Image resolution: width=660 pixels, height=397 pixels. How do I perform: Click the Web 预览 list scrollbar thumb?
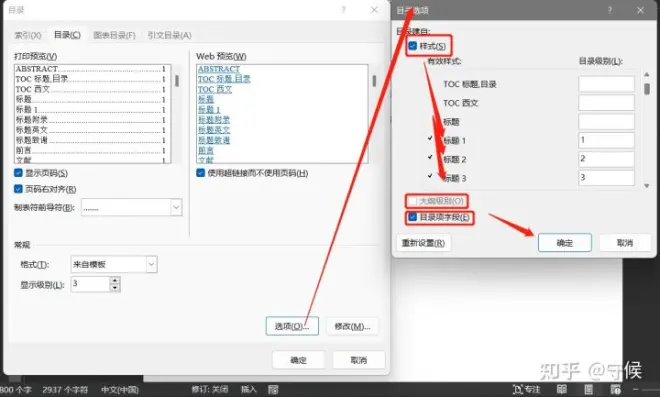click(374, 80)
